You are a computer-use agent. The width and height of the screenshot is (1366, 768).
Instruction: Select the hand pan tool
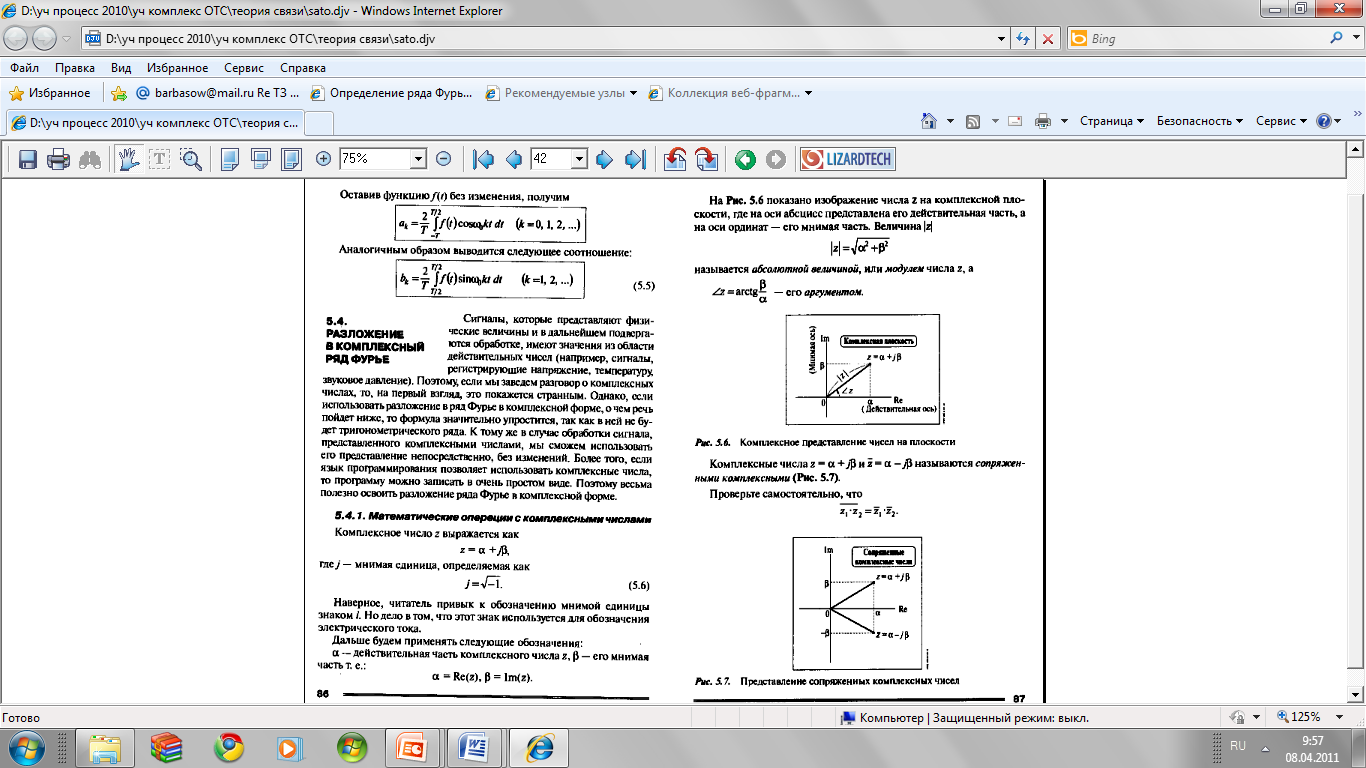pyautogui.click(x=128, y=159)
